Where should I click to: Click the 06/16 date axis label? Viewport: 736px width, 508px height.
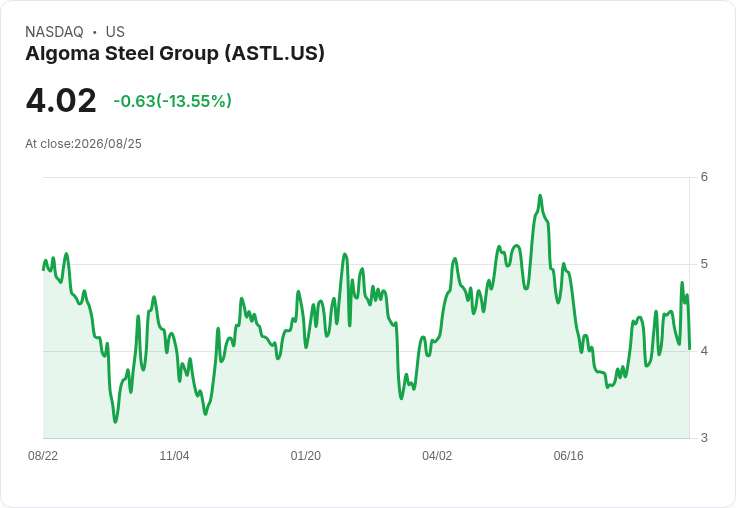pos(568,455)
